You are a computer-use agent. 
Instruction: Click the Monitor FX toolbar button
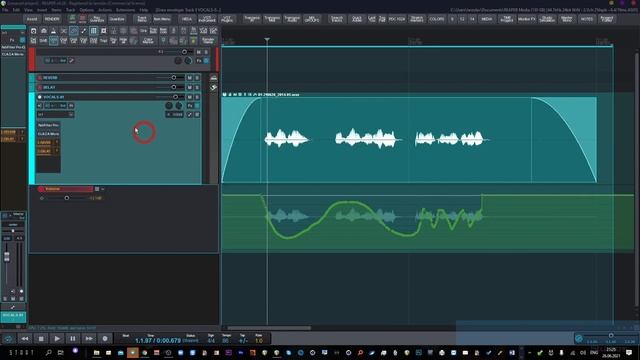tap(527, 19)
